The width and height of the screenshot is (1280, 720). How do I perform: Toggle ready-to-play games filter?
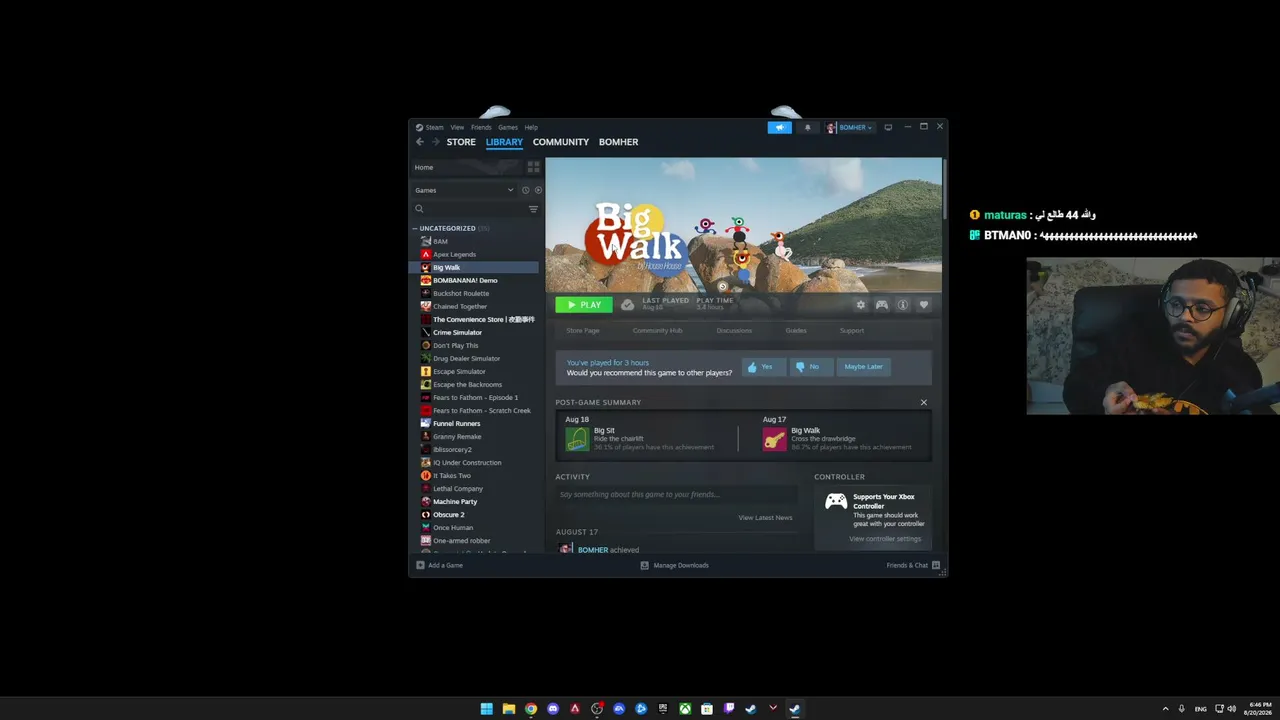[x=538, y=190]
